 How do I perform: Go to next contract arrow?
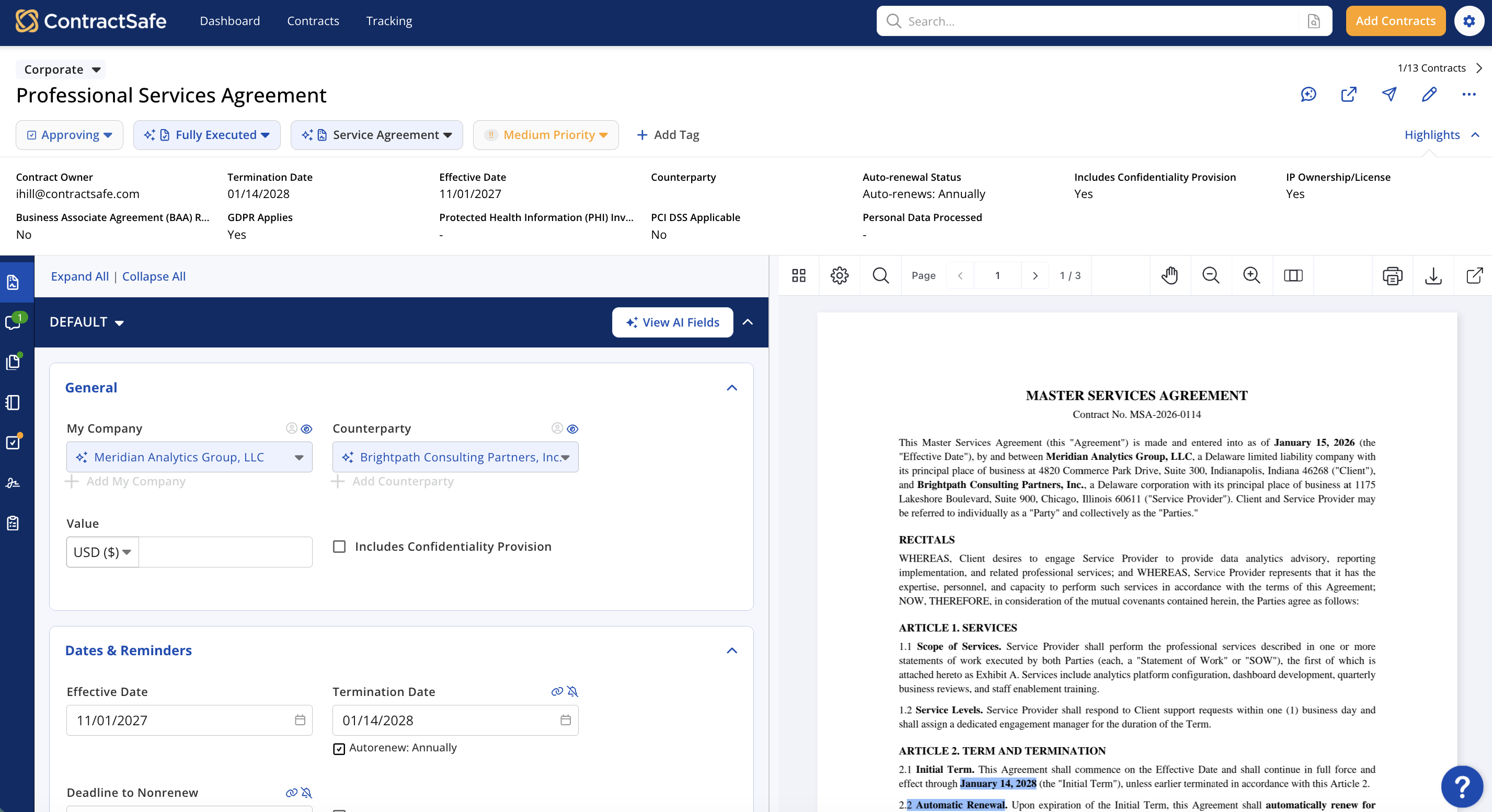click(x=1479, y=68)
